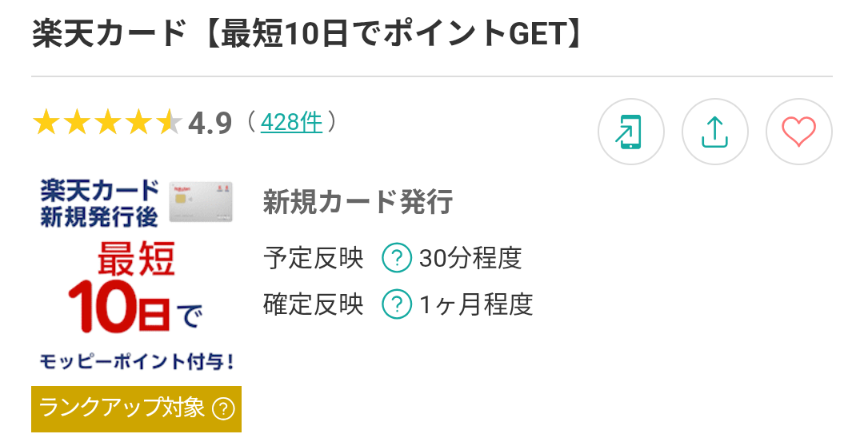Open help icon next to 予定反映
Screen dimensions: 864x437
click(x=397, y=258)
